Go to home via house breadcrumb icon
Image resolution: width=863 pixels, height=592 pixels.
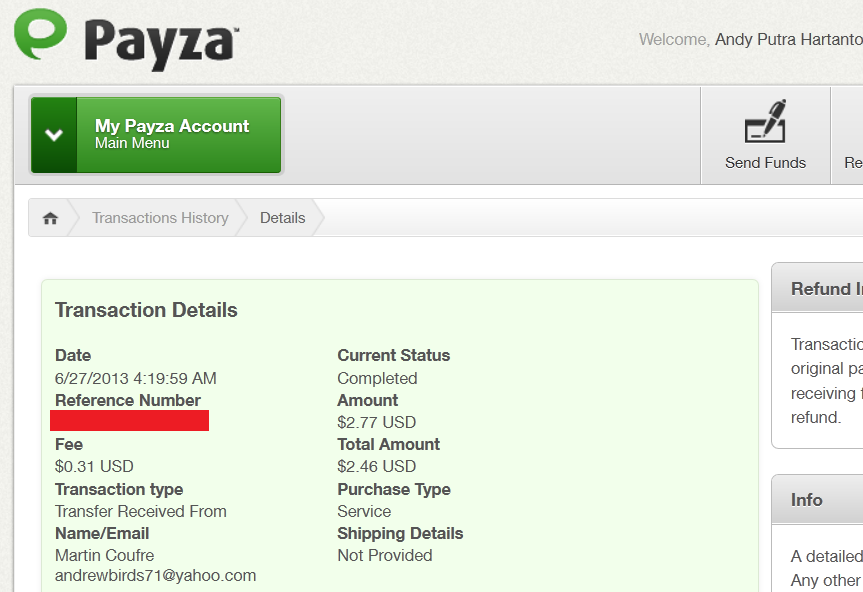tap(50, 218)
